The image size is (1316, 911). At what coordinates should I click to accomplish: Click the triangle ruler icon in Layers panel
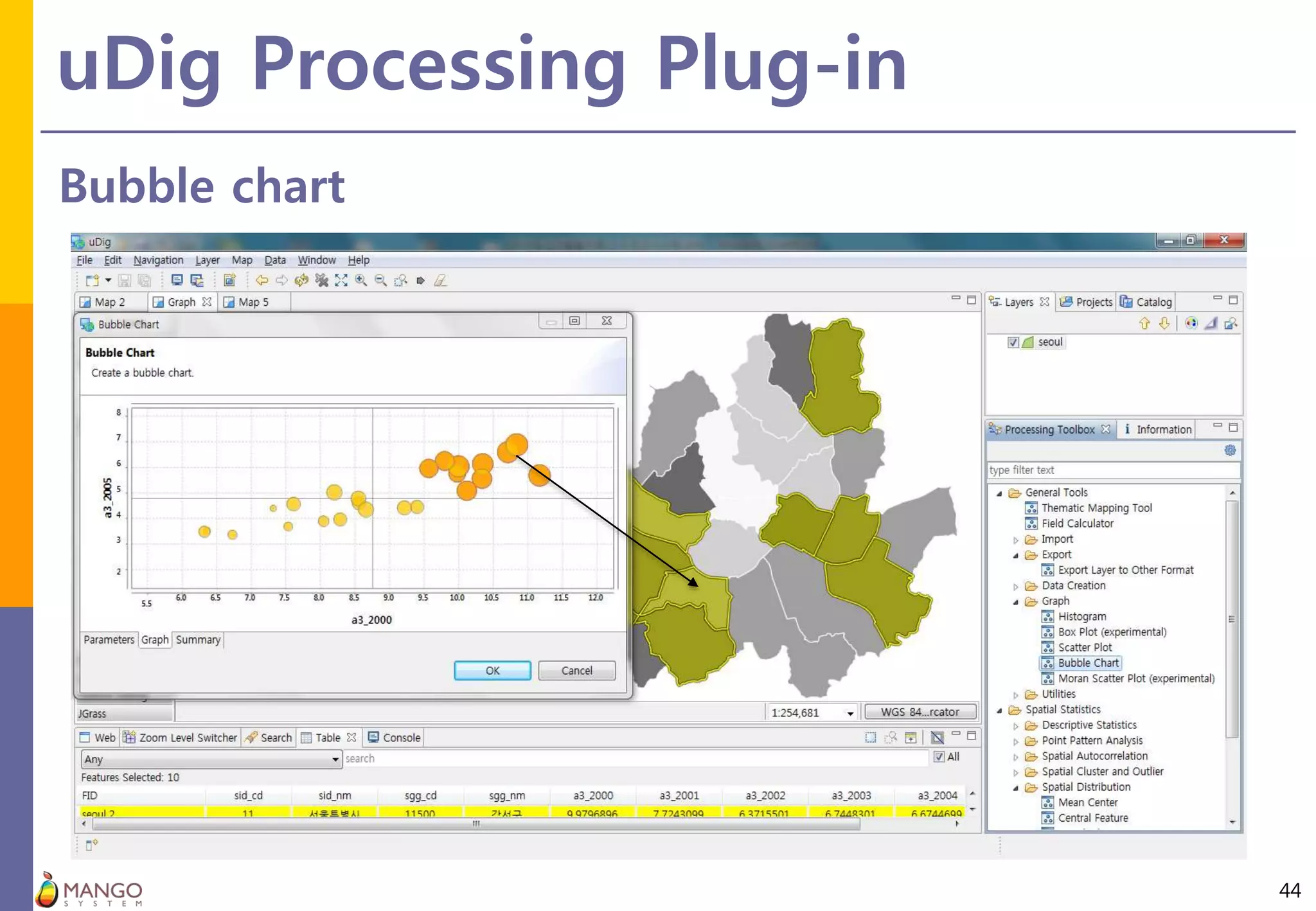click(1211, 323)
